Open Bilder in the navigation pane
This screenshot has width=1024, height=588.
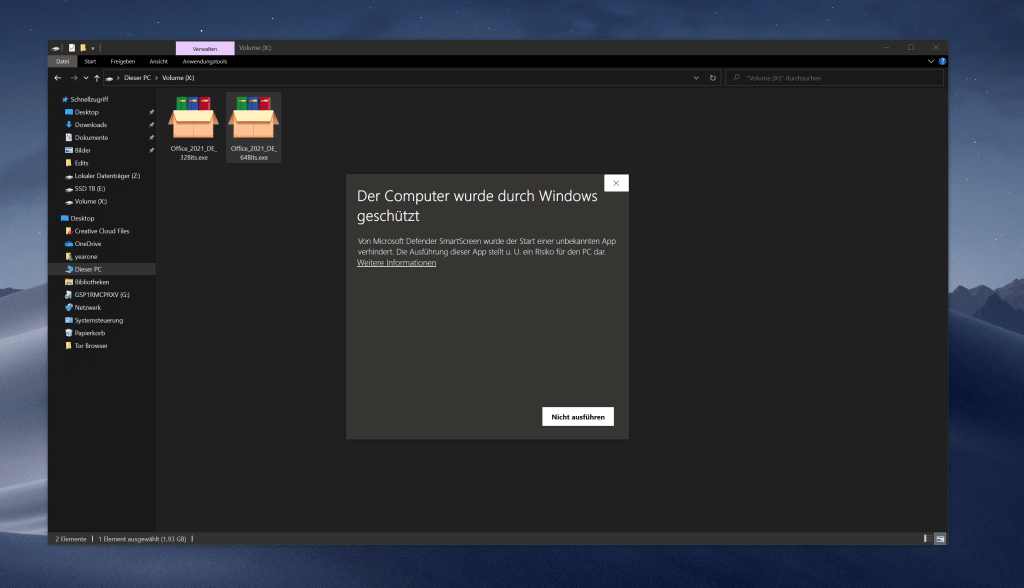82,150
